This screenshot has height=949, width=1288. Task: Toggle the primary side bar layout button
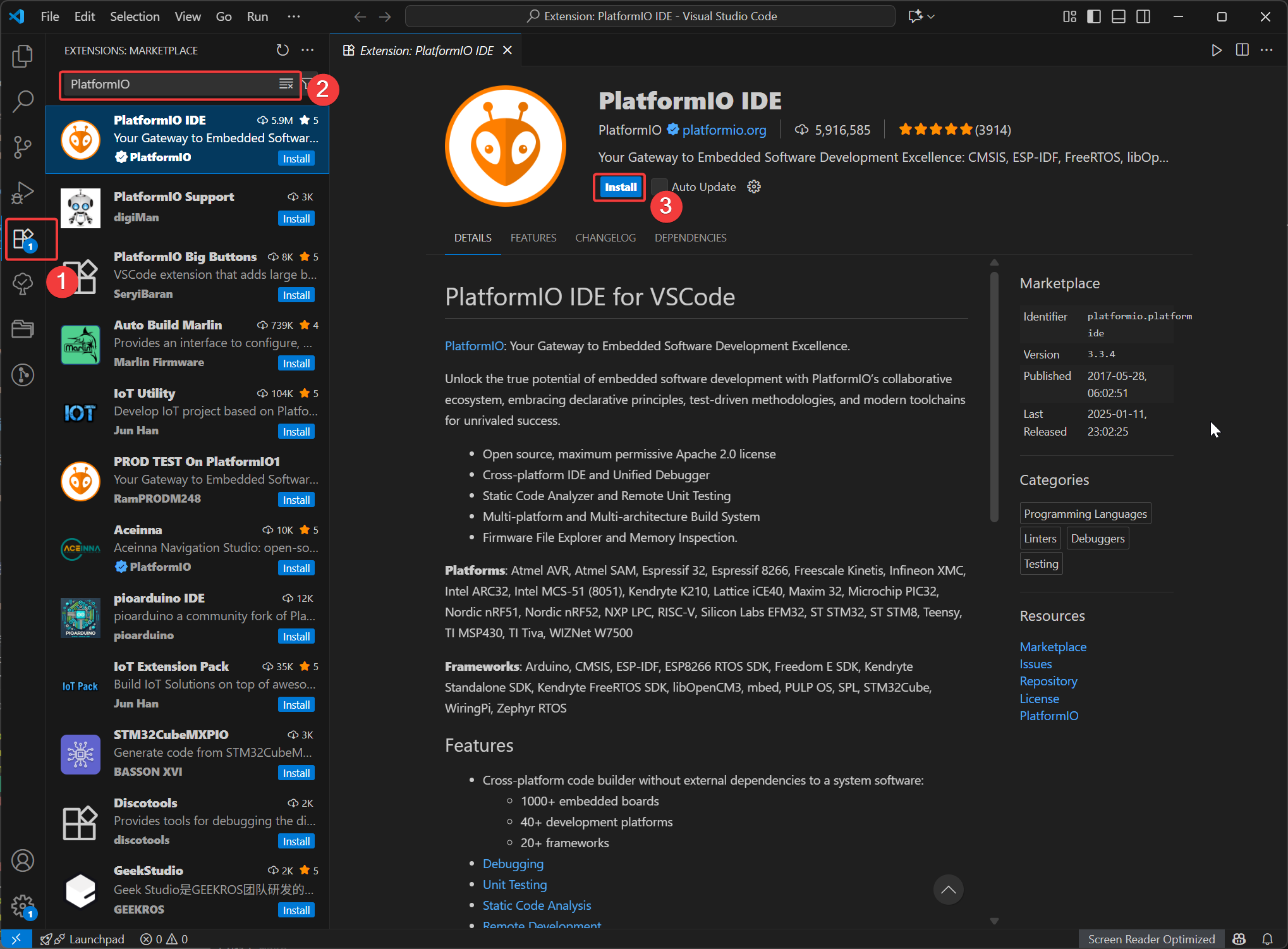click(1093, 16)
